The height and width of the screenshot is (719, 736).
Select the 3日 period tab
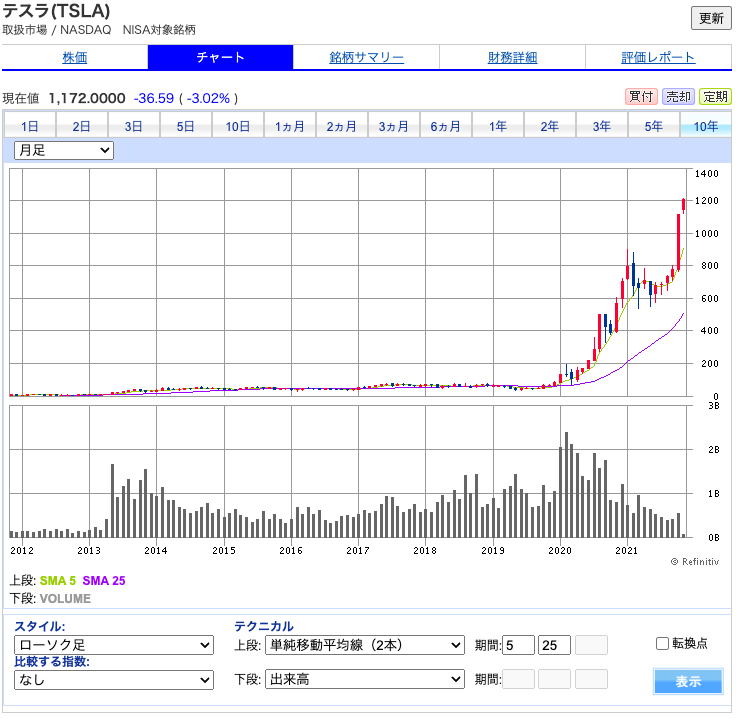(134, 126)
